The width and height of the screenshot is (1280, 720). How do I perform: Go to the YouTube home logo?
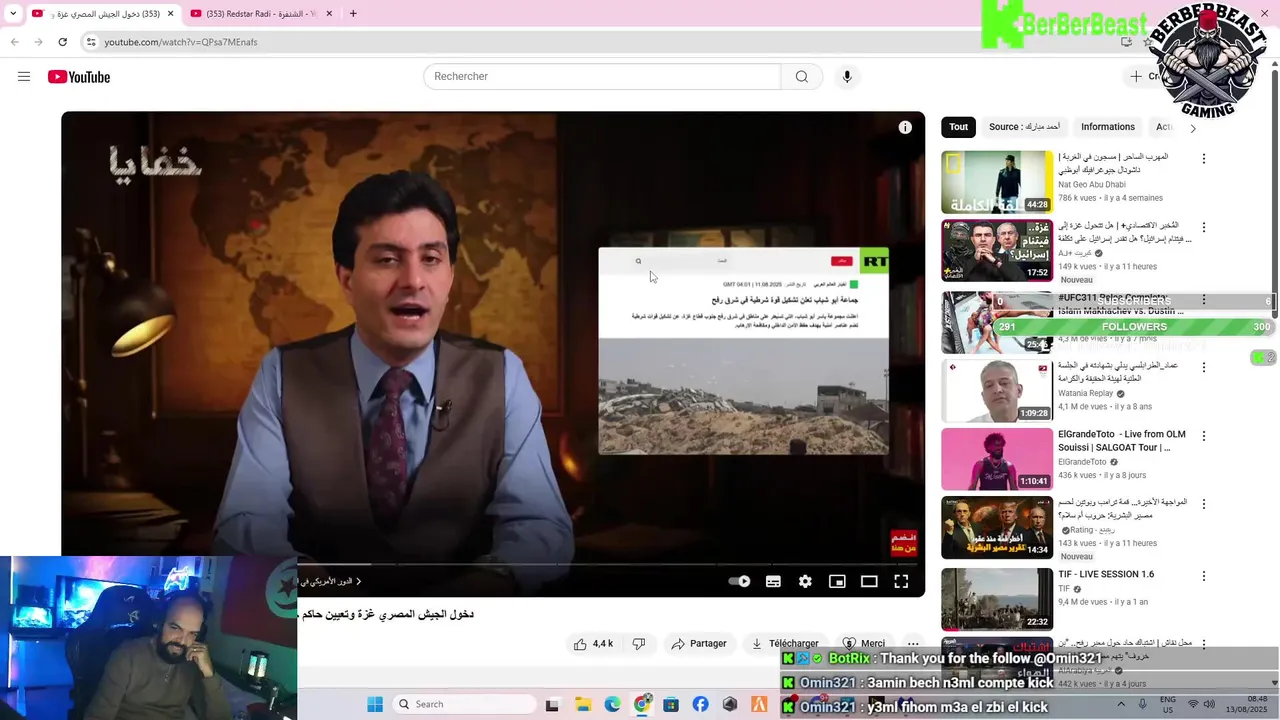[79, 77]
